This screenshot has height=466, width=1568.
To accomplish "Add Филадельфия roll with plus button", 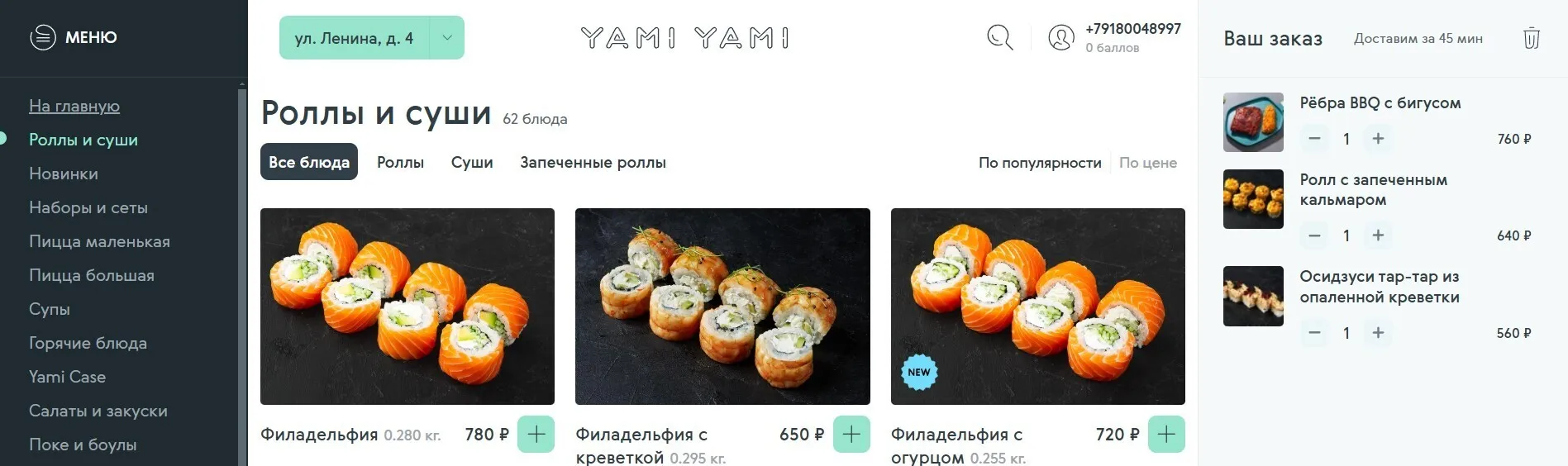I will [x=536, y=435].
